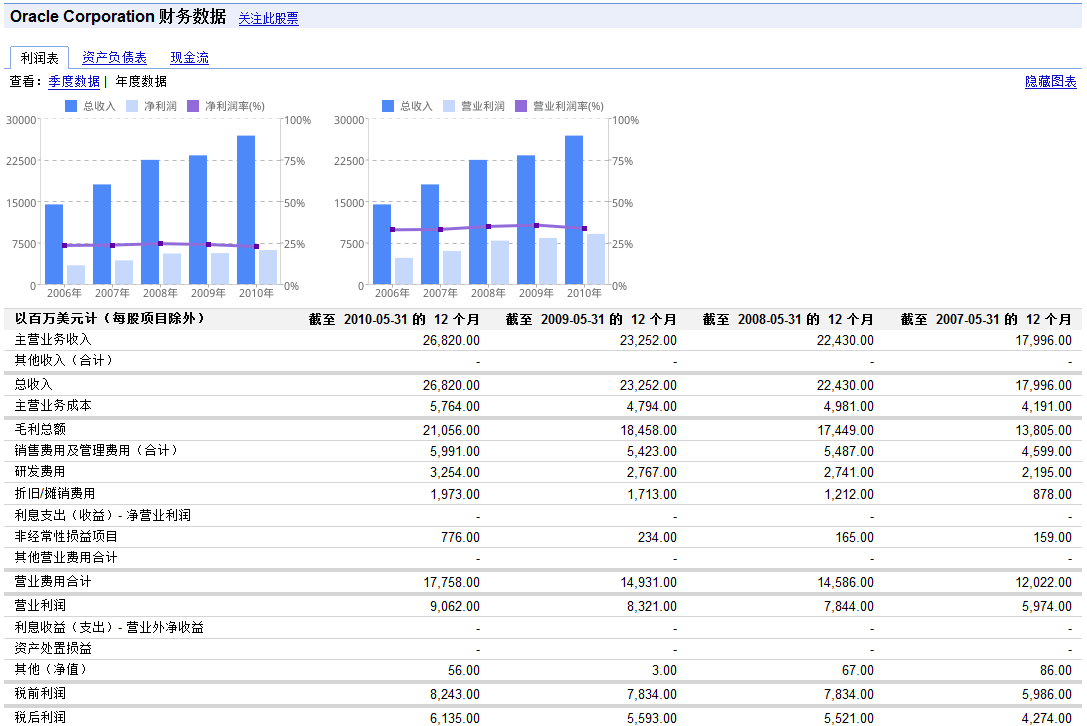1087x726 pixels.
Task: Click the 9,062.00 营业利润 cell
Action: pyautogui.click(x=455, y=606)
